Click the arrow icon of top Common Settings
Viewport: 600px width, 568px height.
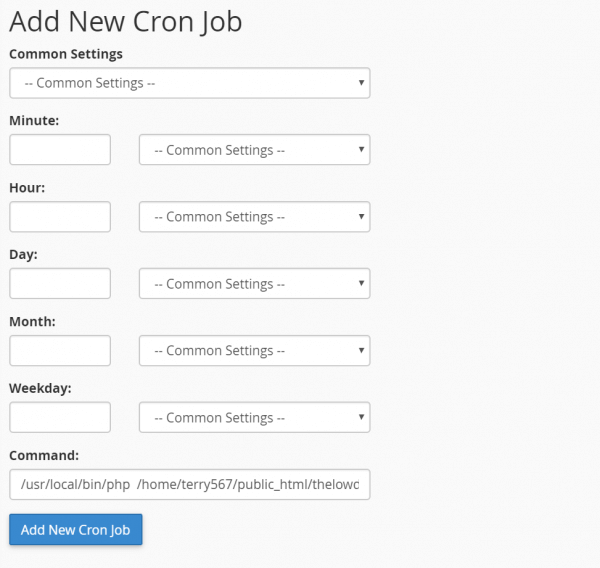pyautogui.click(x=361, y=82)
